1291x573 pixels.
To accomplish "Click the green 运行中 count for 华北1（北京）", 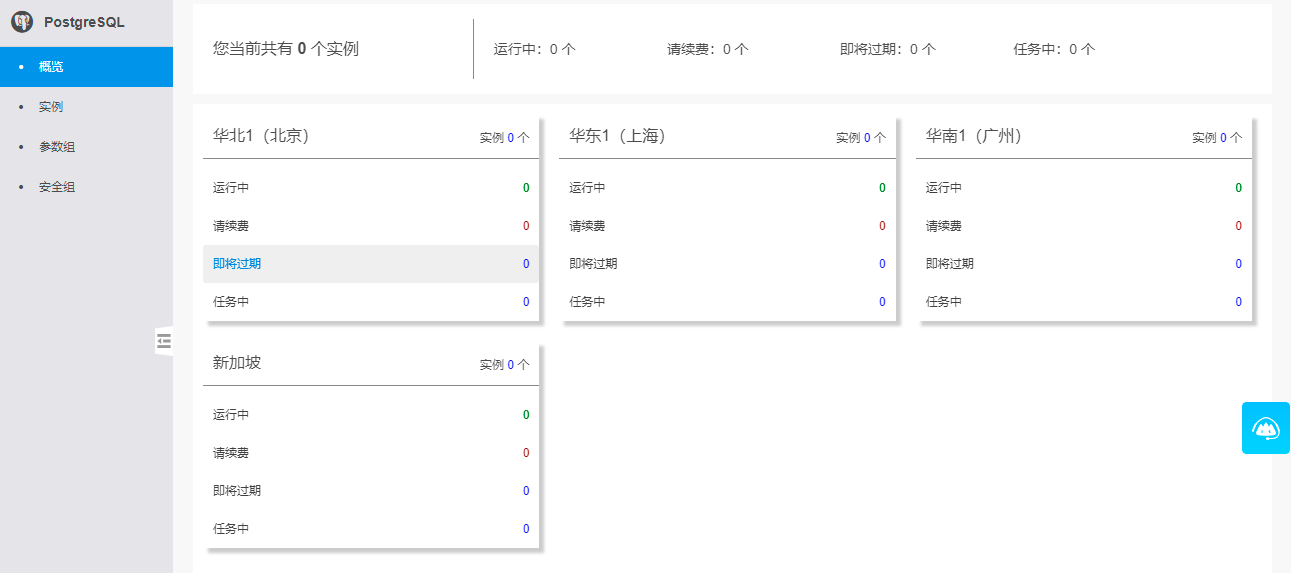I will (526, 188).
